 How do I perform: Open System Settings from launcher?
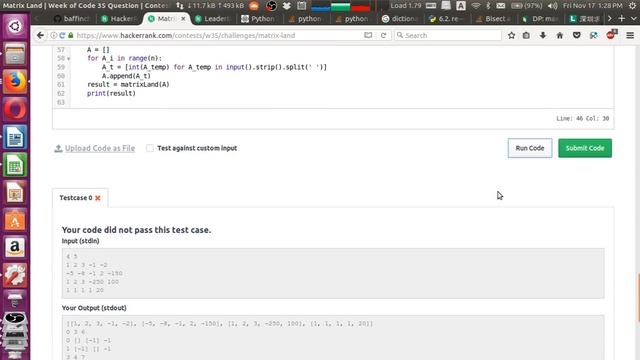[15, 276]
